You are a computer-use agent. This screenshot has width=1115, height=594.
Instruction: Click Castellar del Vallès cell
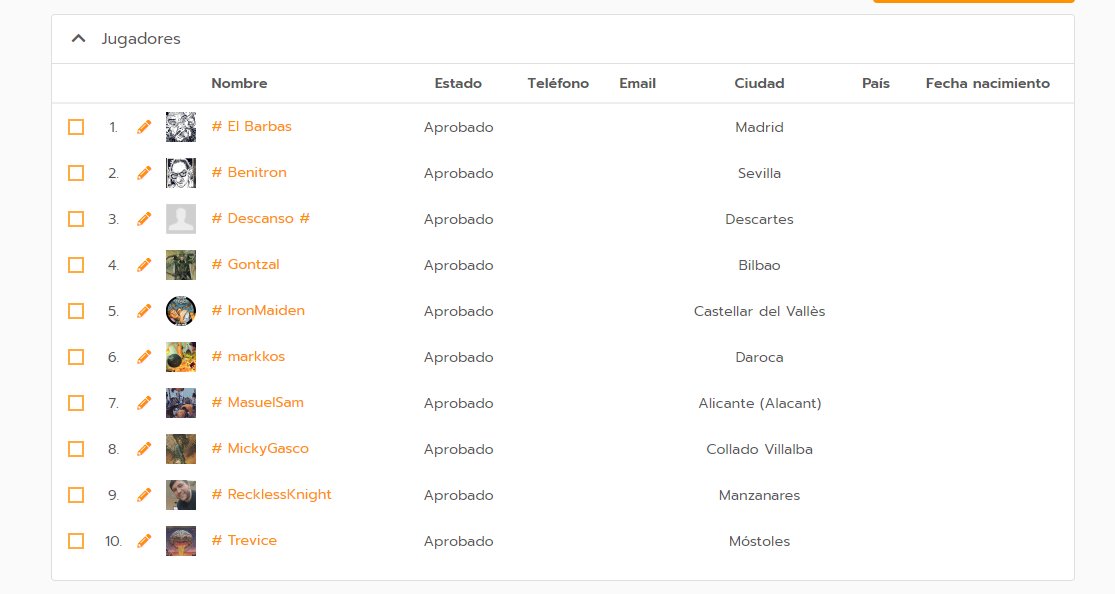[759, 311]
